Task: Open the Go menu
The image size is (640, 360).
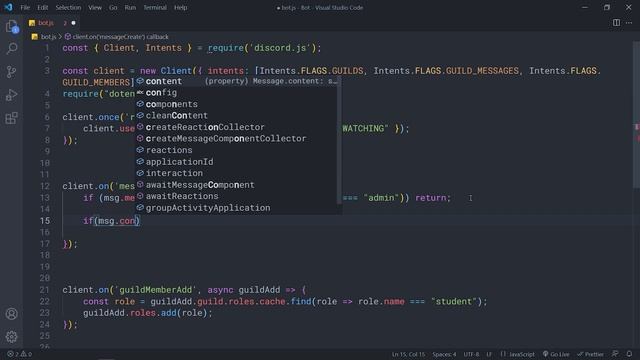Action: (x=113, y=7)
